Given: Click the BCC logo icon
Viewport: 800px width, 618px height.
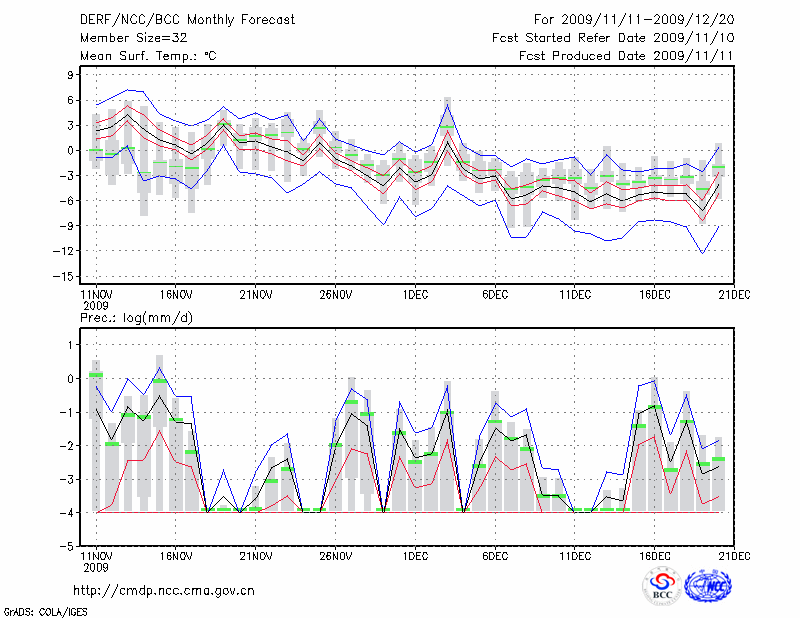Looking at the screenshot, I should tap(662, 588).
